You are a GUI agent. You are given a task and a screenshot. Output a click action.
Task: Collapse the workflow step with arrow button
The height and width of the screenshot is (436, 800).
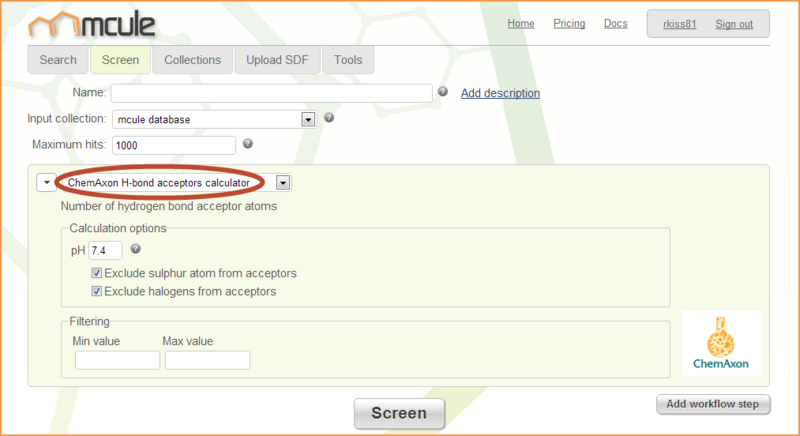pyautogui.click(x=46, y=183)
